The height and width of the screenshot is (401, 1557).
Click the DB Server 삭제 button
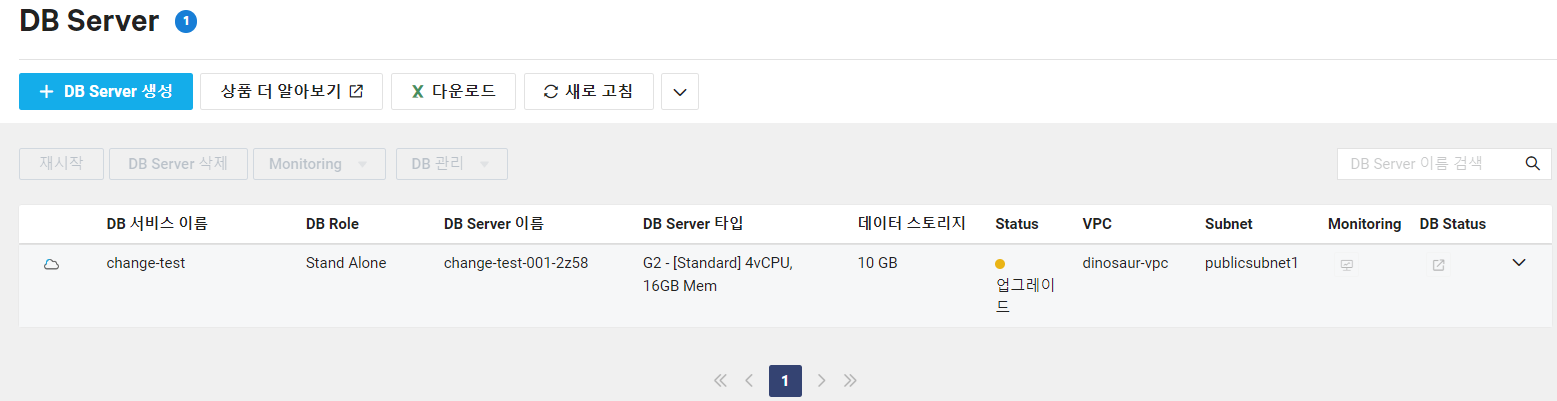178,164
